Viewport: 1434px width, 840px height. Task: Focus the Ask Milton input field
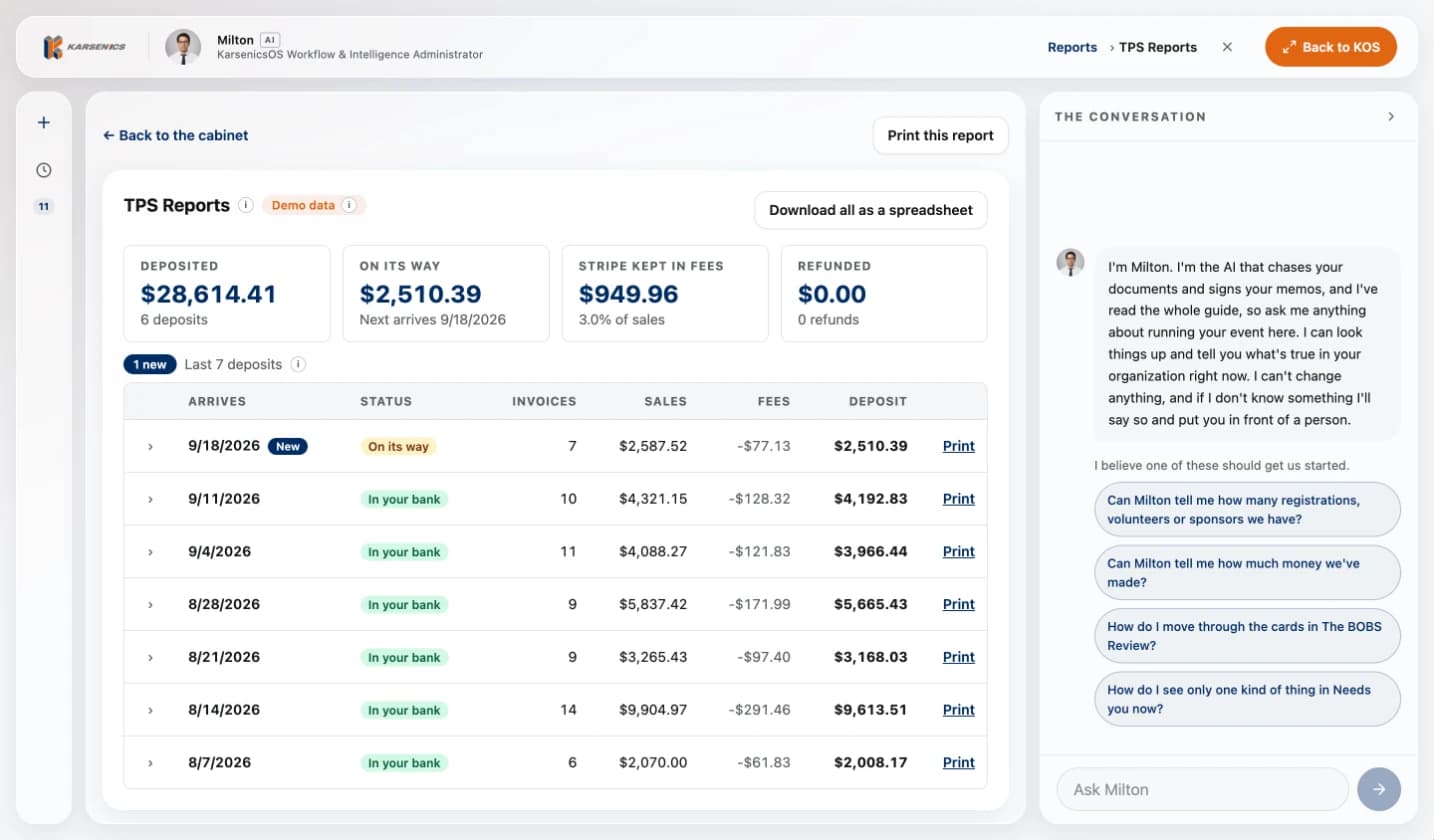pos(1202,789)
